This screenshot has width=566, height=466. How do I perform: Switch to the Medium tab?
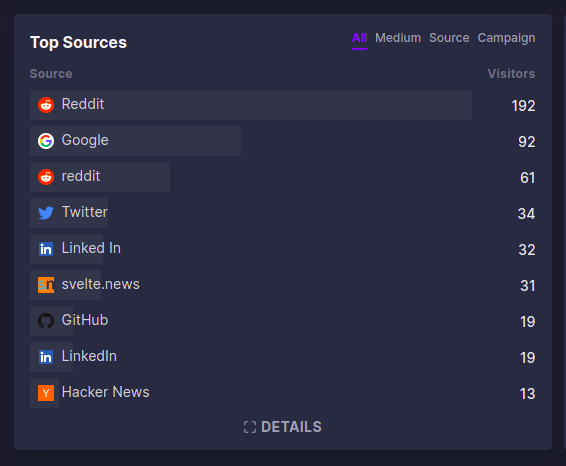(398, 38)
